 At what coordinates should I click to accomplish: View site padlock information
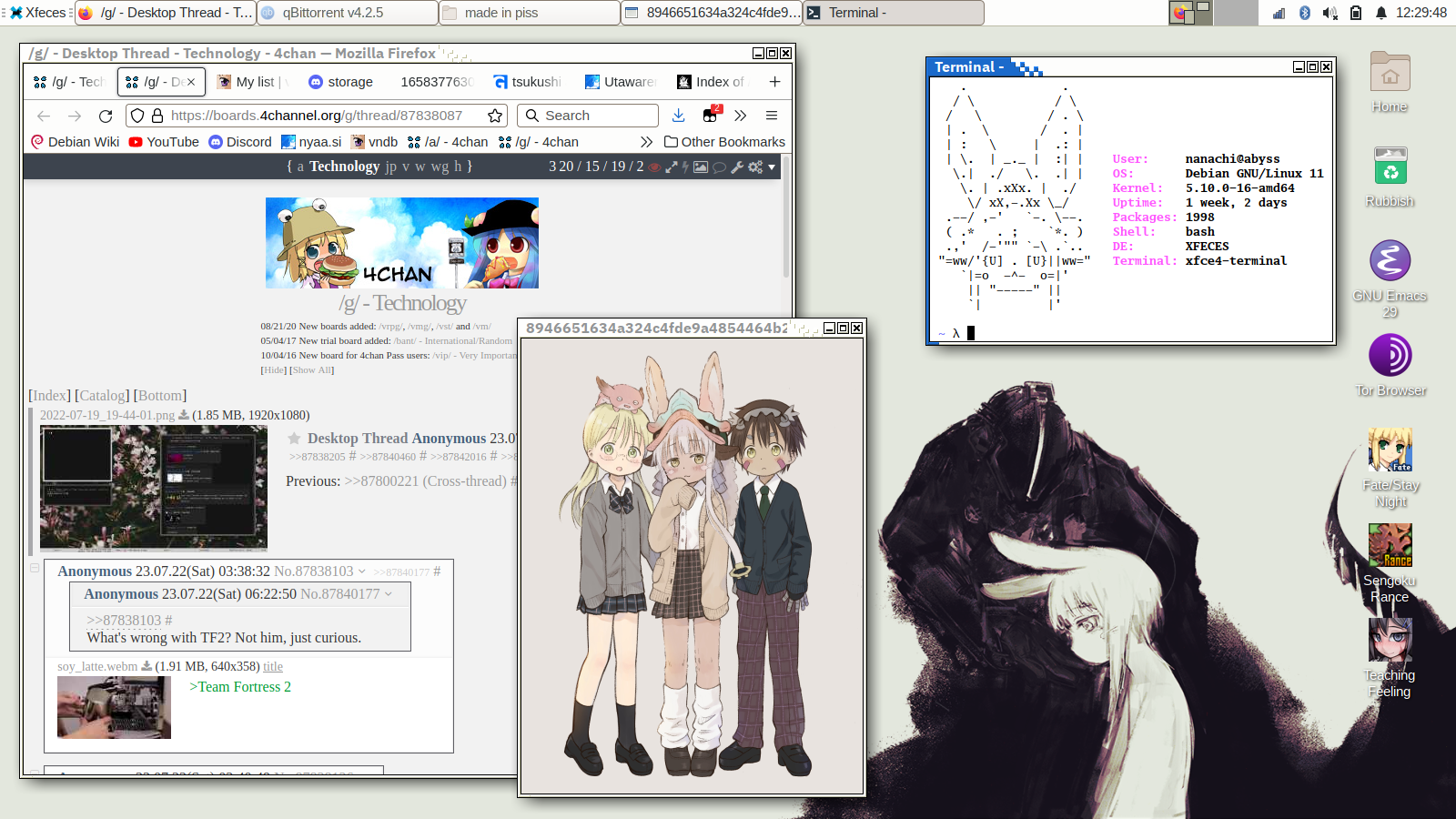tap(157, 116)
